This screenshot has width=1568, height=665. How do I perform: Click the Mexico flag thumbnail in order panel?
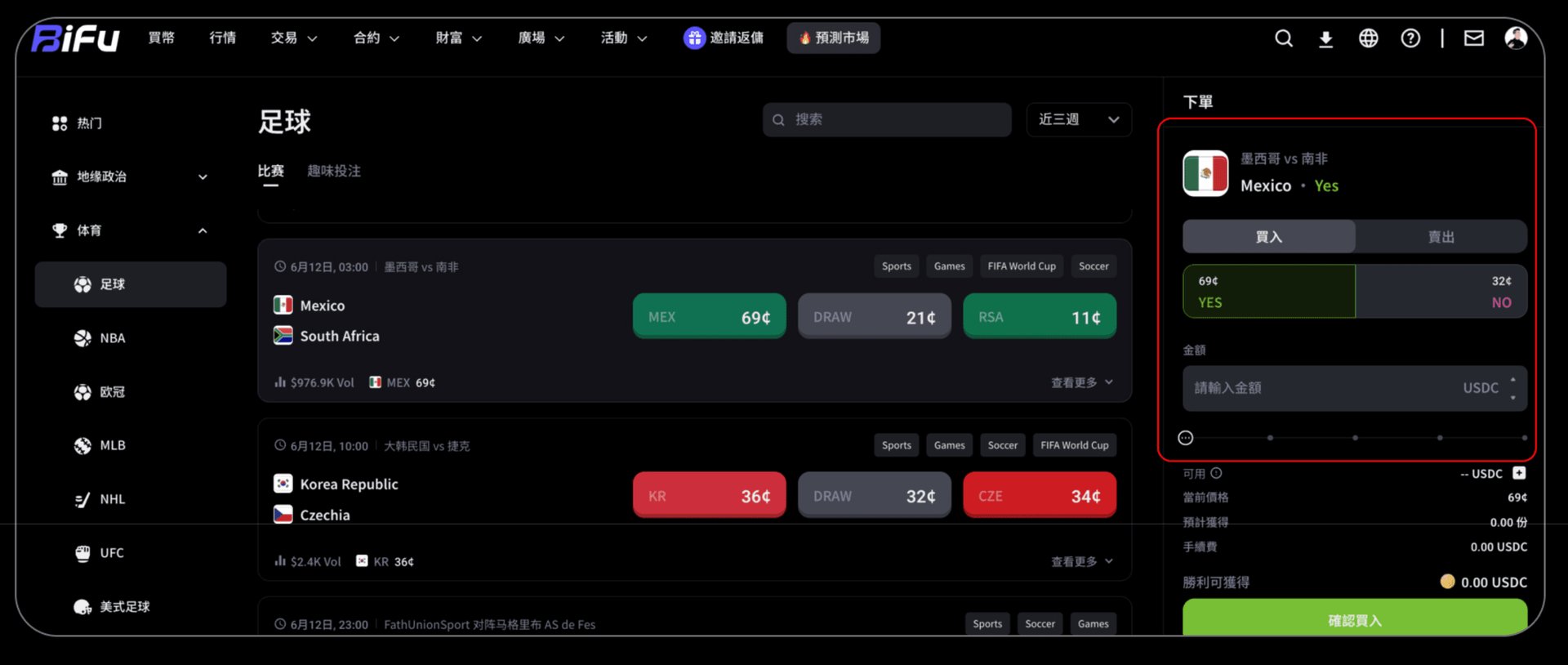pyautogui.click(x=1205, y=173)
